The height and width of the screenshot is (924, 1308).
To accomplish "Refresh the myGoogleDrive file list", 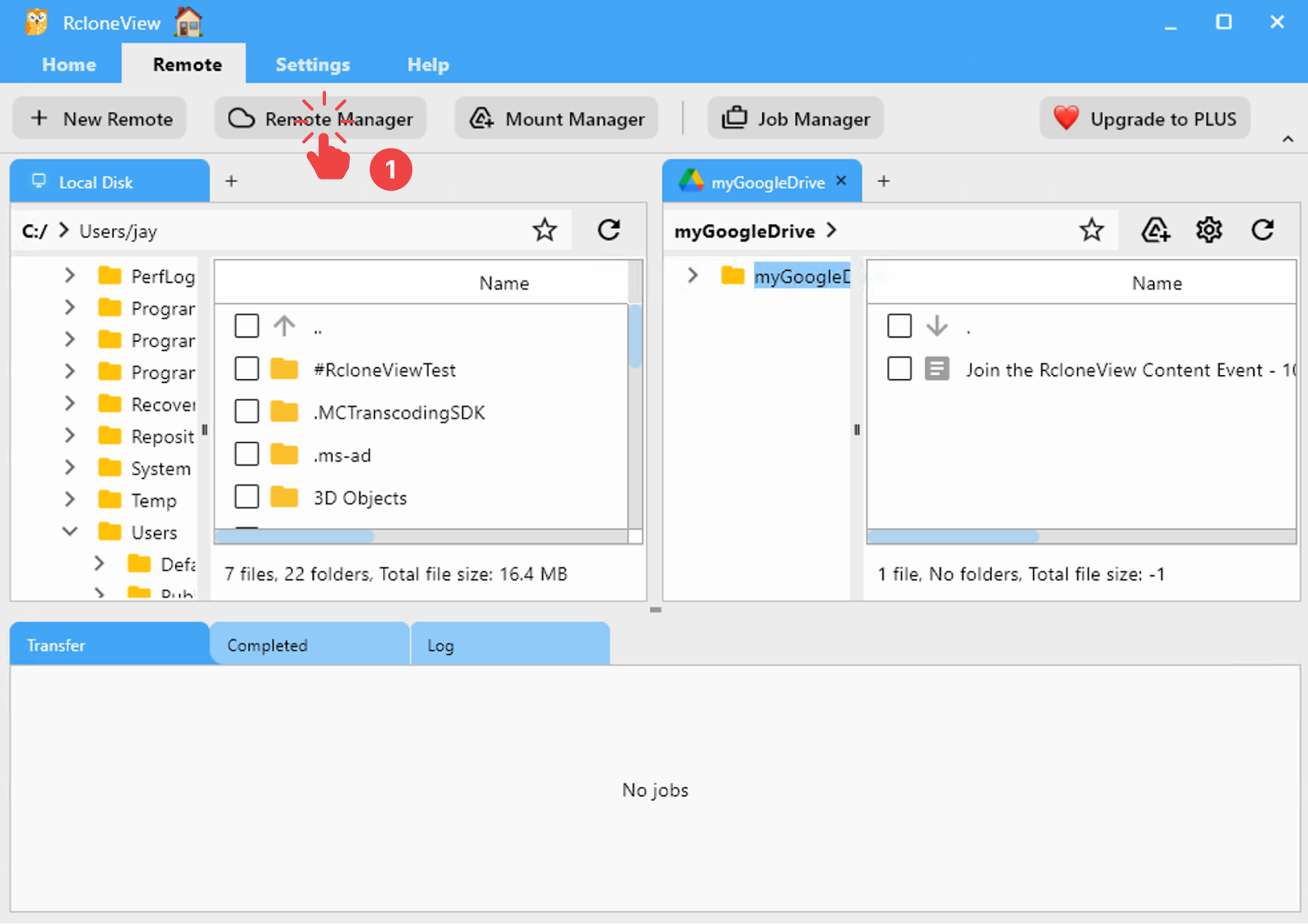I will pyautogui.click(x=1263, y=230).
